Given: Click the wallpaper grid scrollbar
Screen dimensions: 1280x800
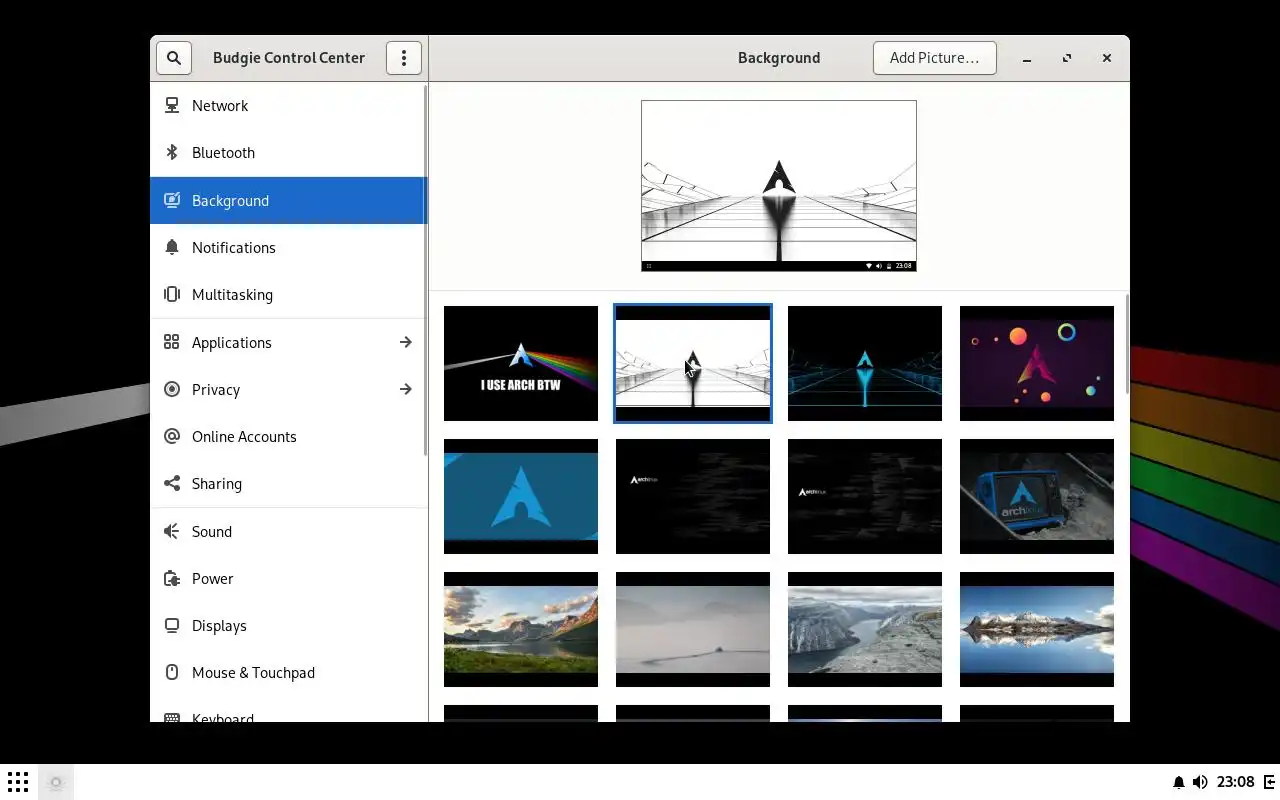Looking at the screenshot, I should pos(1126,344).
